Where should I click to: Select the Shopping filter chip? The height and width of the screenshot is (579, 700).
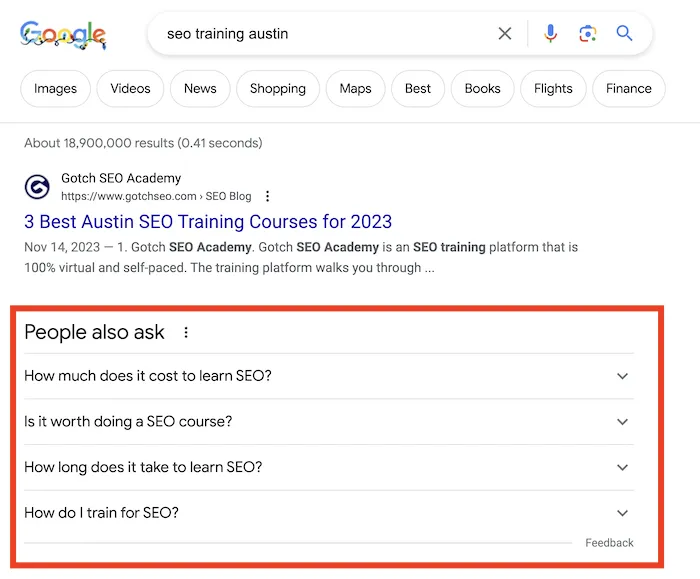[x=278, y=88]
